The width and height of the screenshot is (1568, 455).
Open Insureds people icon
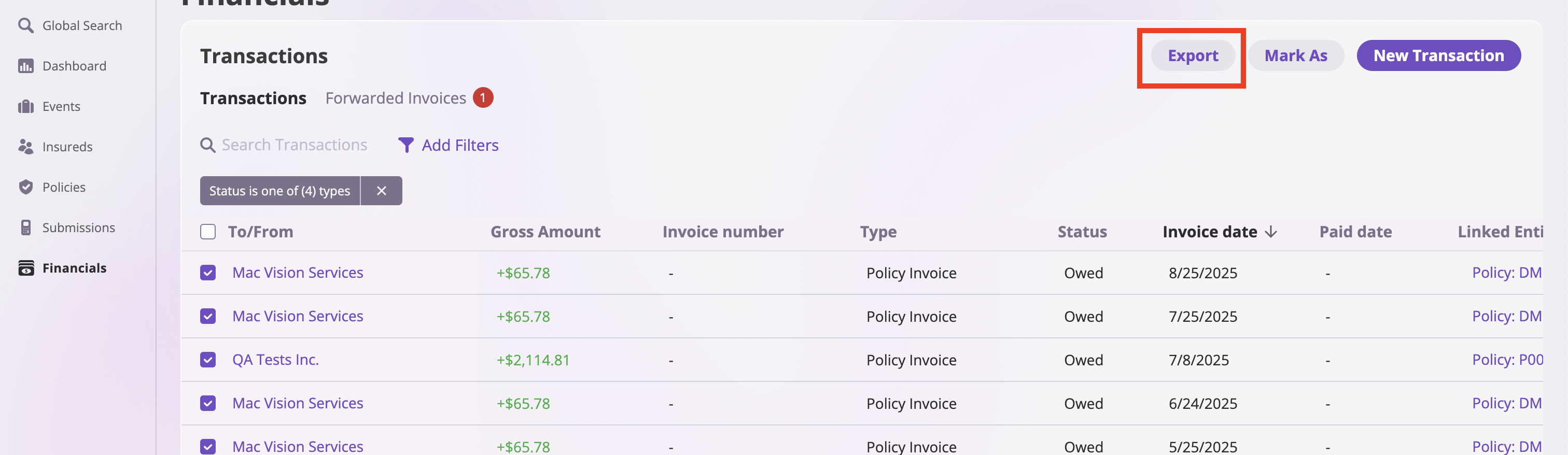(25, 147)
